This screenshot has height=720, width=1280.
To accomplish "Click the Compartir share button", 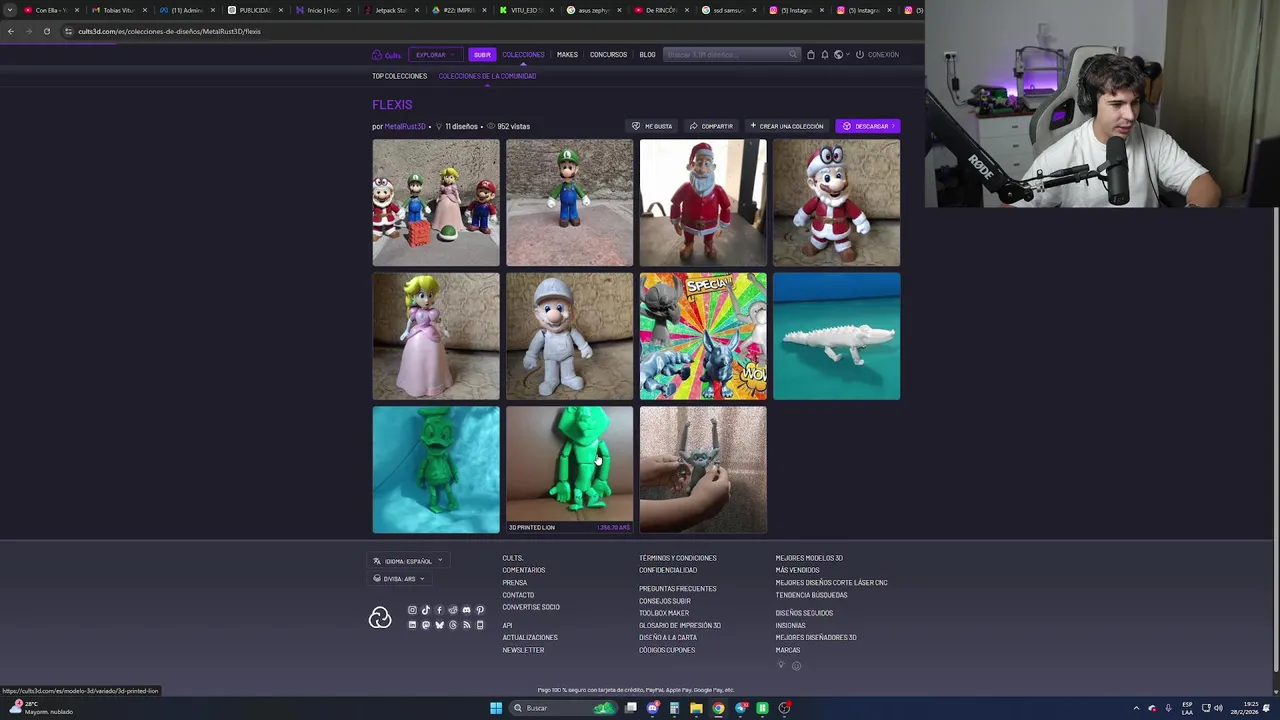I will click(711, 126).
